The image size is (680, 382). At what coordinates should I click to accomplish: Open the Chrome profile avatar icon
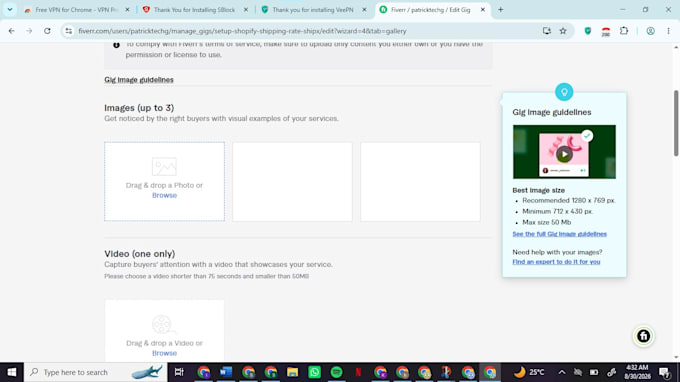click(x=650, y=31)
